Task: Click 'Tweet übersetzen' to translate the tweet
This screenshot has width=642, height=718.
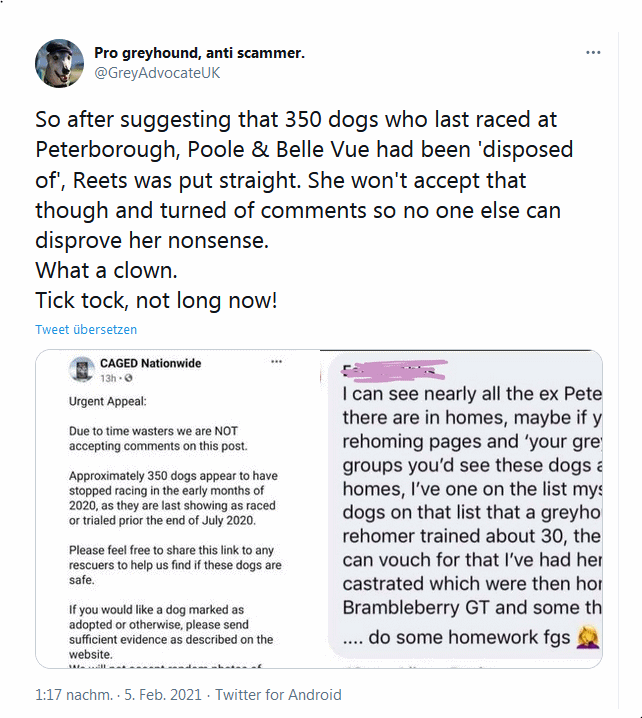Action: [x=86, y=329]
